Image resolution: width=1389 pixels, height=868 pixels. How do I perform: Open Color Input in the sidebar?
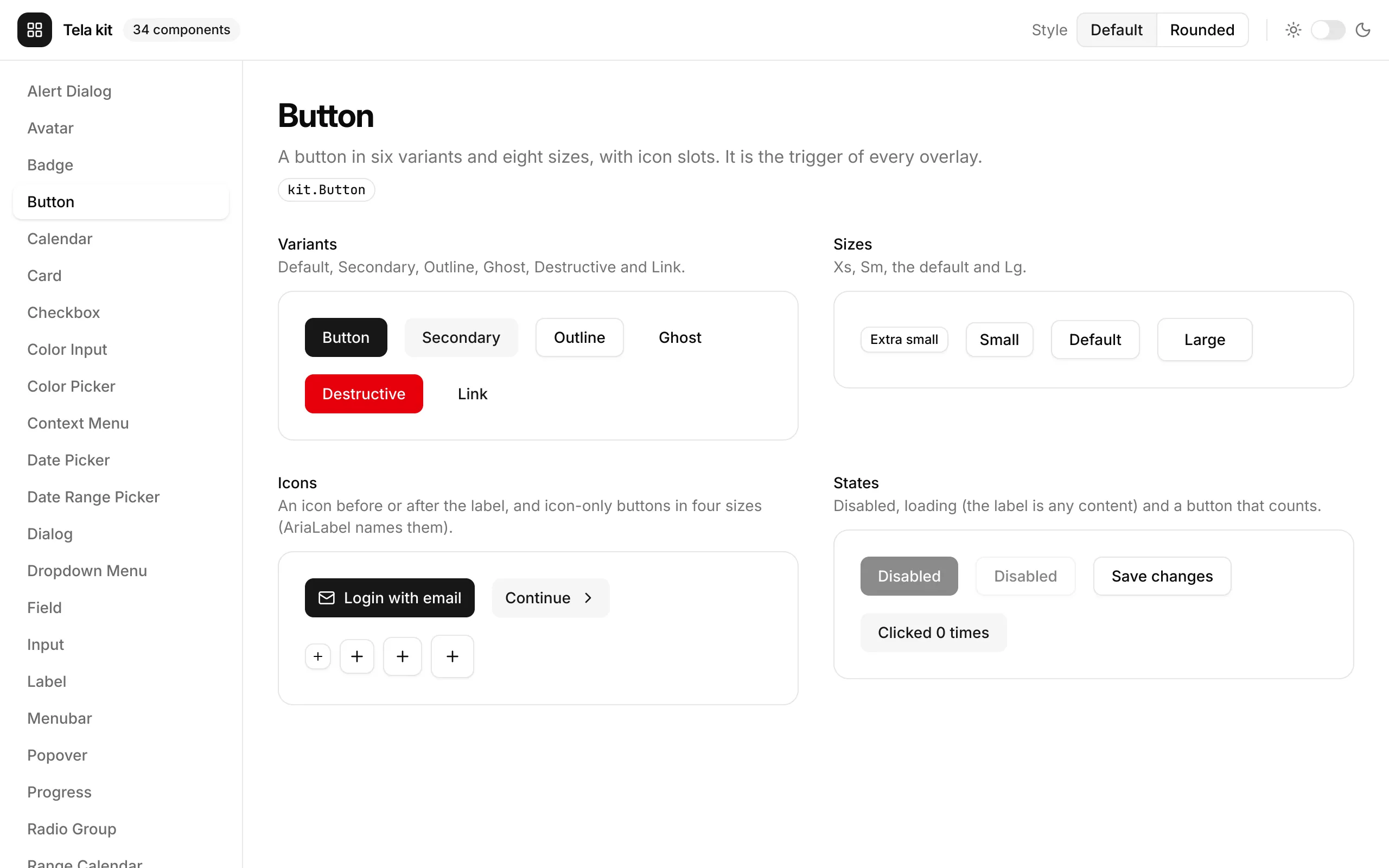pos(121,349)
